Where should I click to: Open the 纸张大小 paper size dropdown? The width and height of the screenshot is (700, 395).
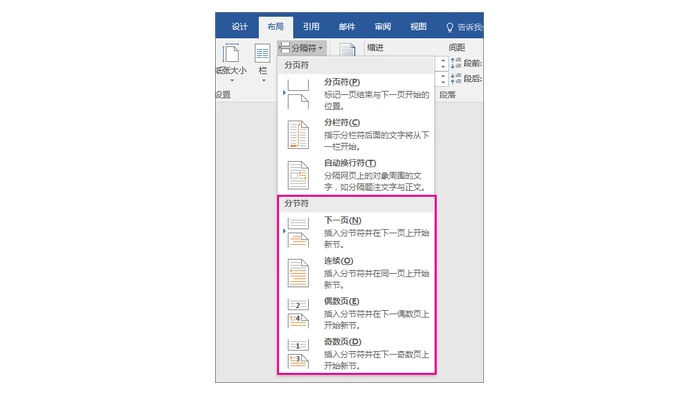pos(231,63)
